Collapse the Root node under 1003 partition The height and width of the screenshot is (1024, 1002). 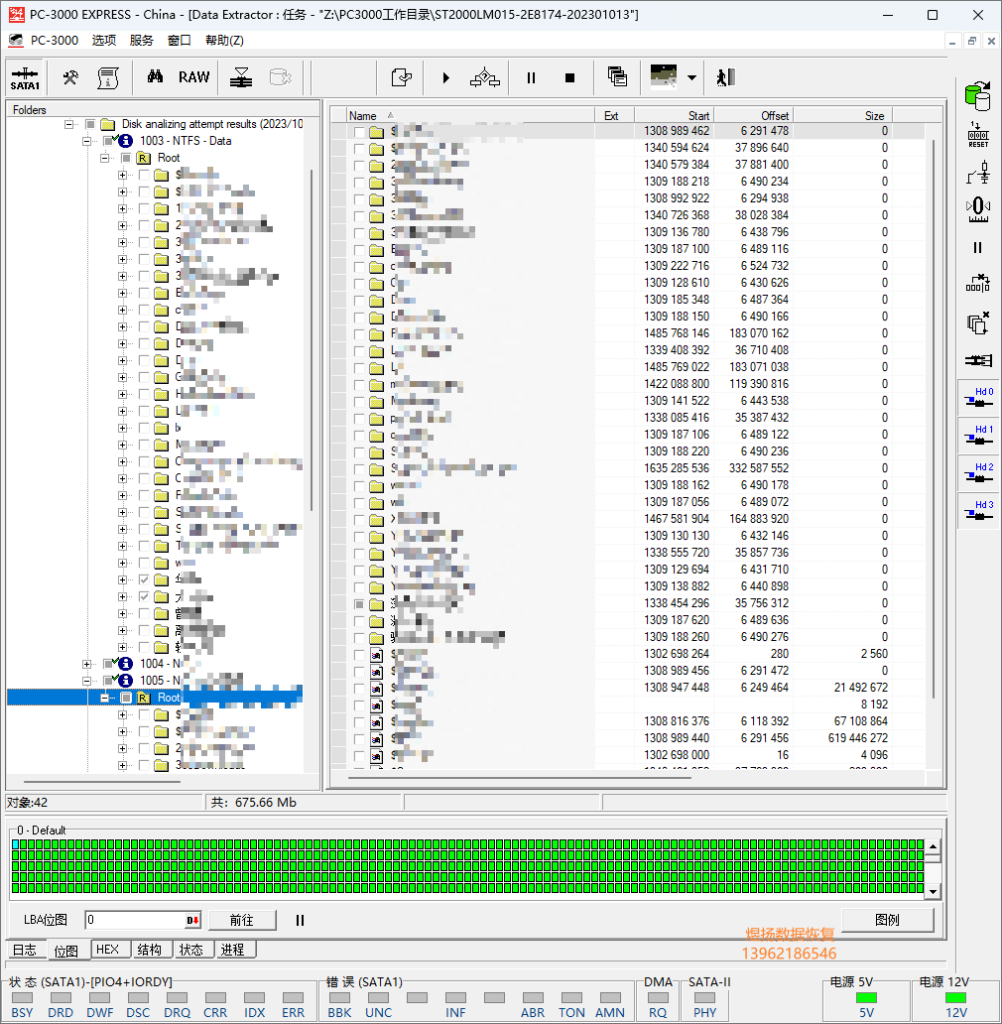[104, 158]
